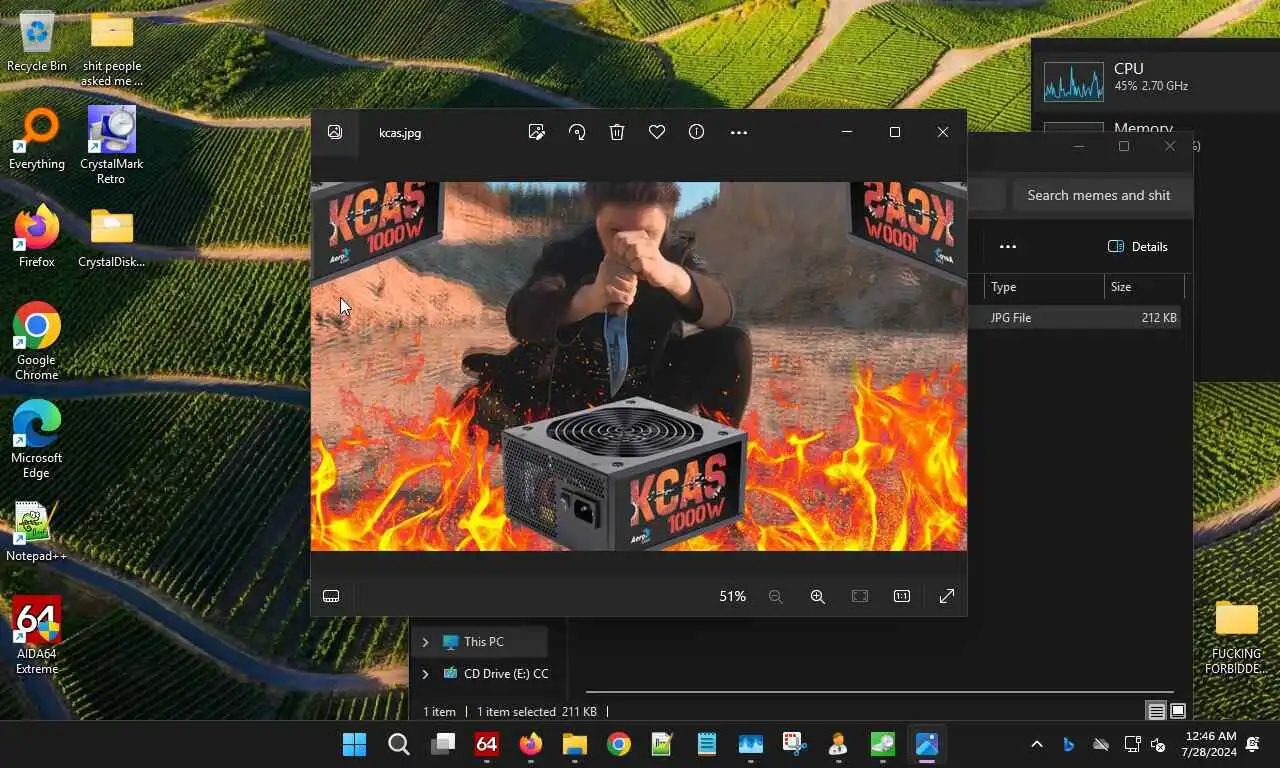Click the KCAS power supply photo
The width and height of the screenshot is (1280, 768).
(x=638, y=366)
